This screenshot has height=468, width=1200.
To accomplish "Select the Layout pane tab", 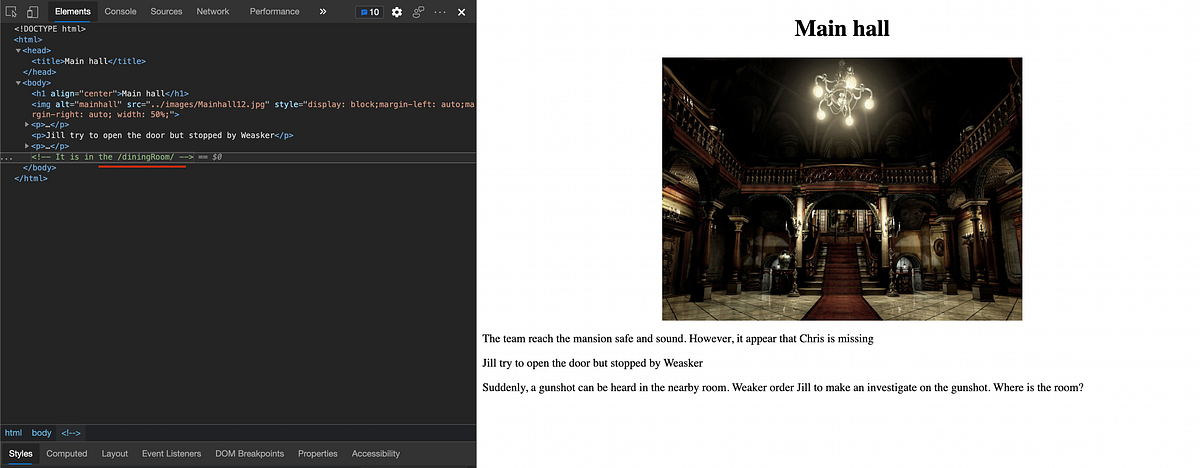I will click(115, 454).
